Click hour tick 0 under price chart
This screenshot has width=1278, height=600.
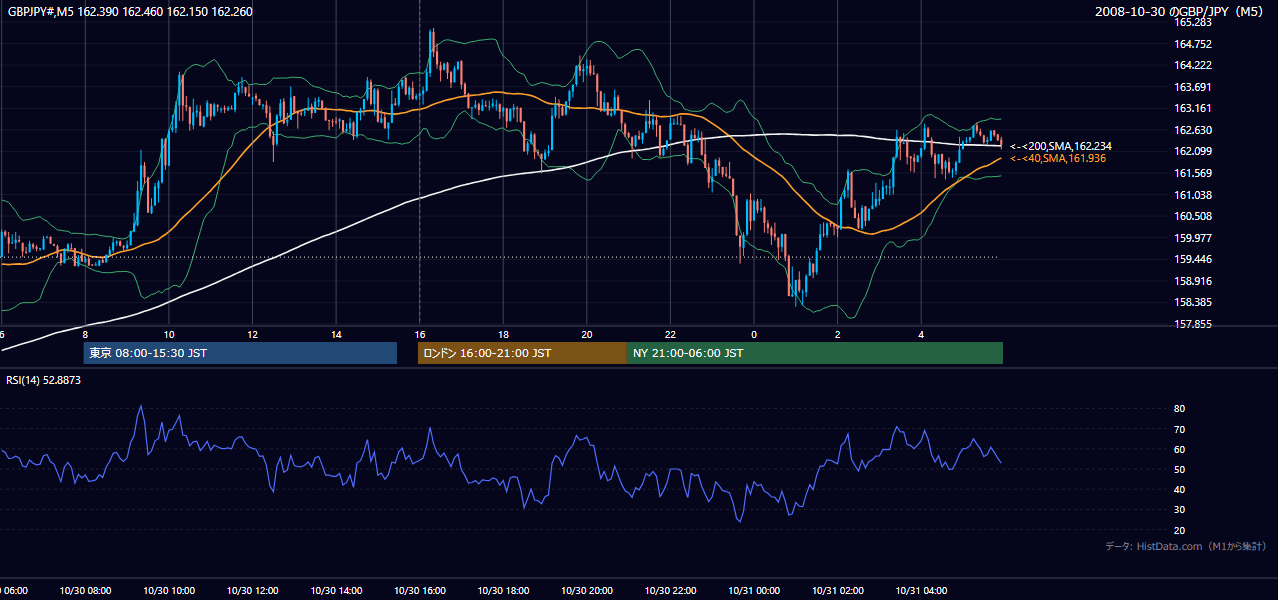coord(754,334)
